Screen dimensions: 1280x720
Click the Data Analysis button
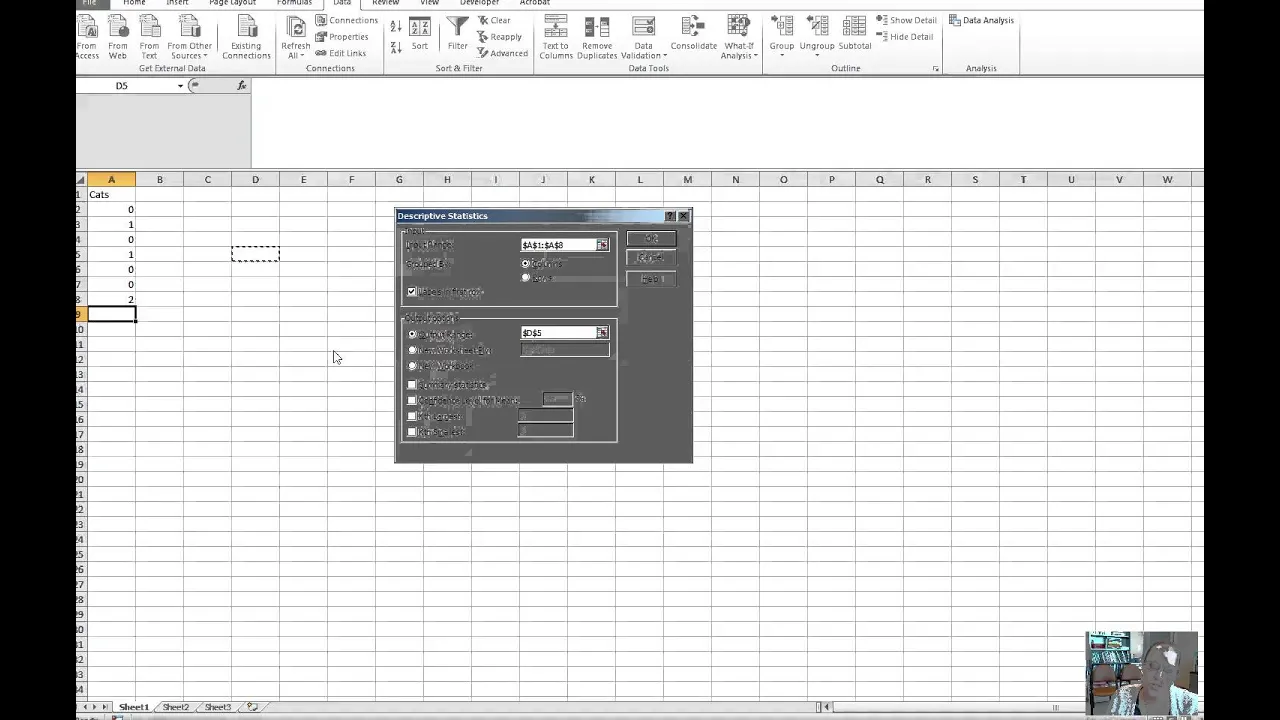click(x=982, y=20)
